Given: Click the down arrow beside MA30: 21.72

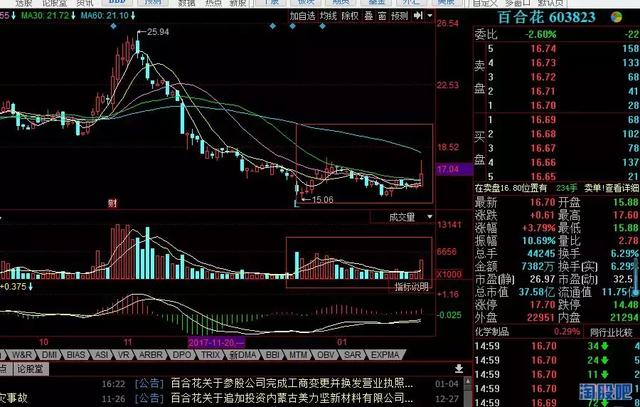Looking at the screenshot, I should [x=73, y=16].
